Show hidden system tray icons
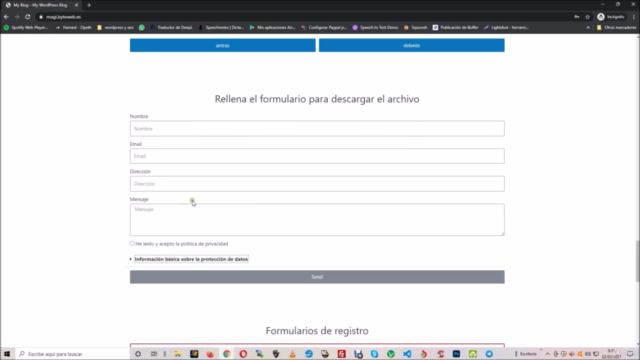640x360 pixels. pos(548,354)
